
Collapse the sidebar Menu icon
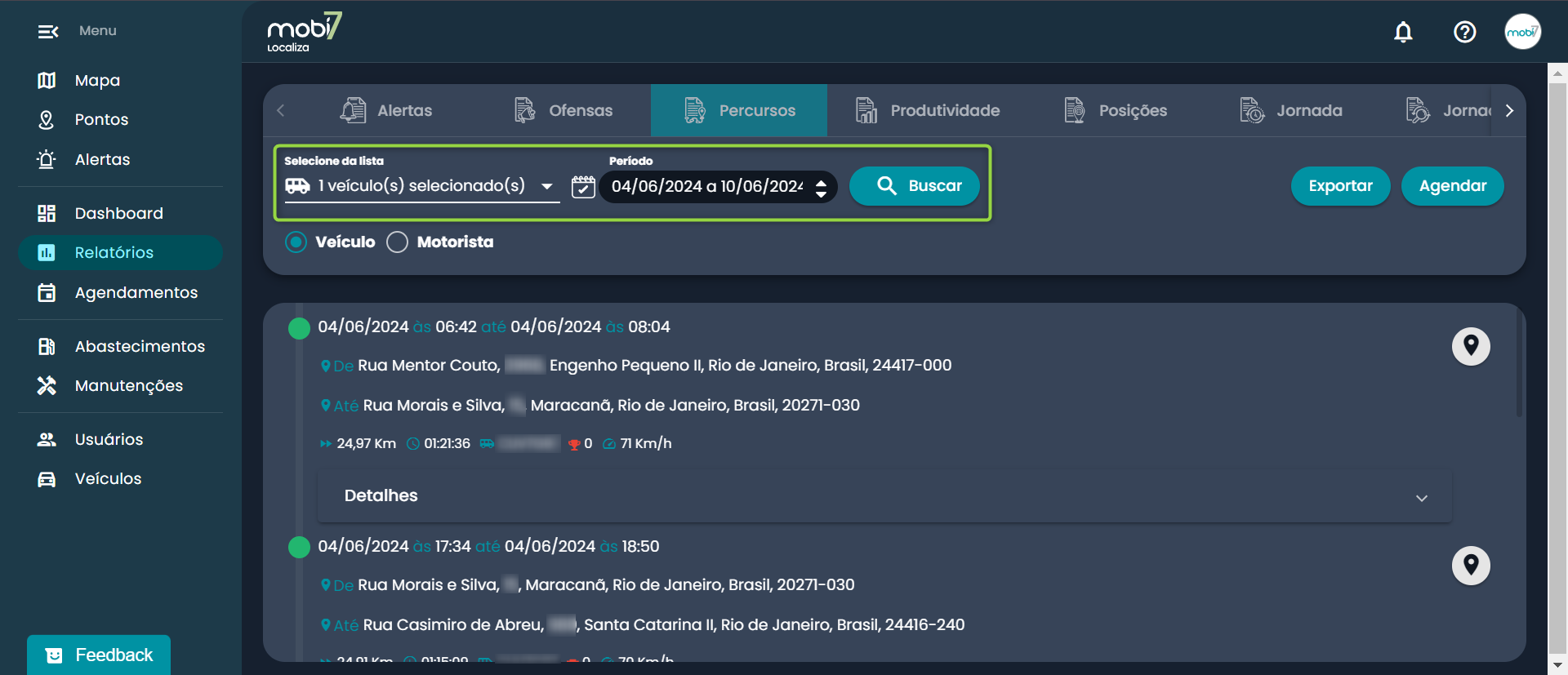click(x=47, y=31)
